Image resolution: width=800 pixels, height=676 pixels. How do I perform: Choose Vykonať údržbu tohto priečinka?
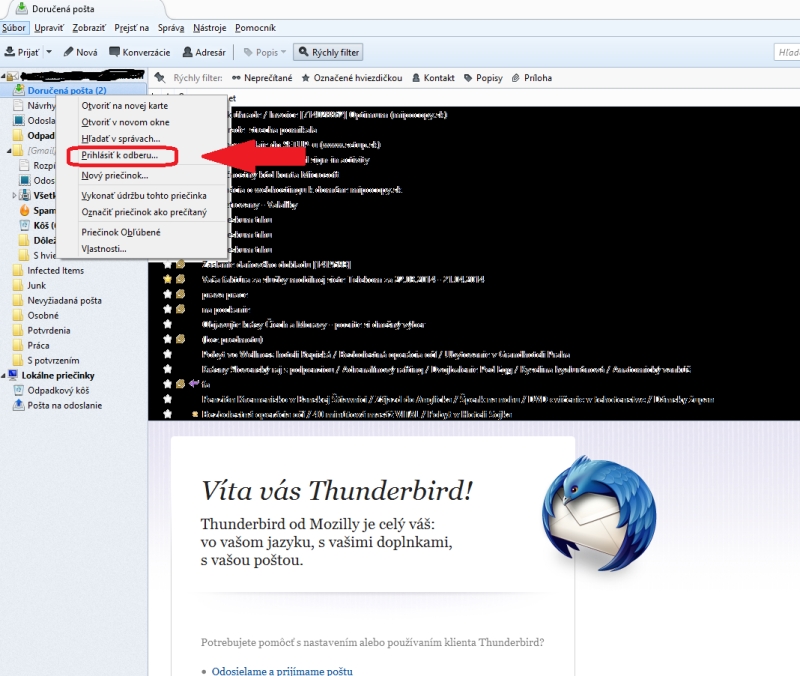coord(144,196)
